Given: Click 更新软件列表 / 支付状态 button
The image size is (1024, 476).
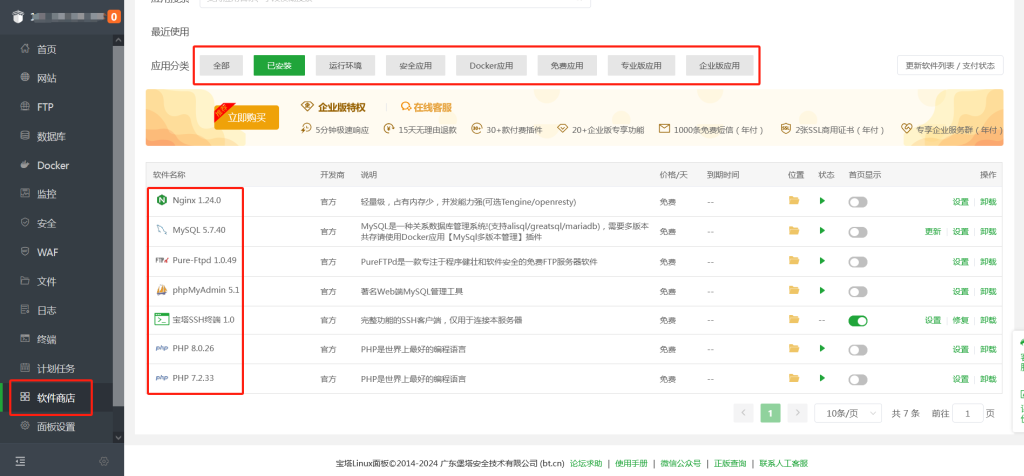Looking at the screenshot, I should pos(950,65).
